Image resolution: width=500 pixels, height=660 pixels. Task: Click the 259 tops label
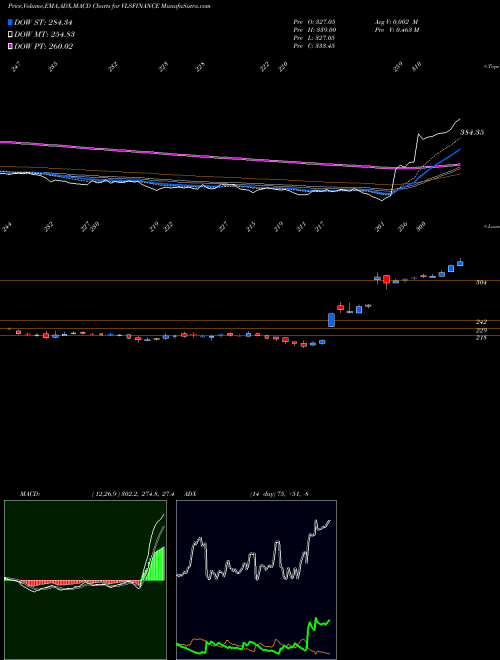coord(398,67)
